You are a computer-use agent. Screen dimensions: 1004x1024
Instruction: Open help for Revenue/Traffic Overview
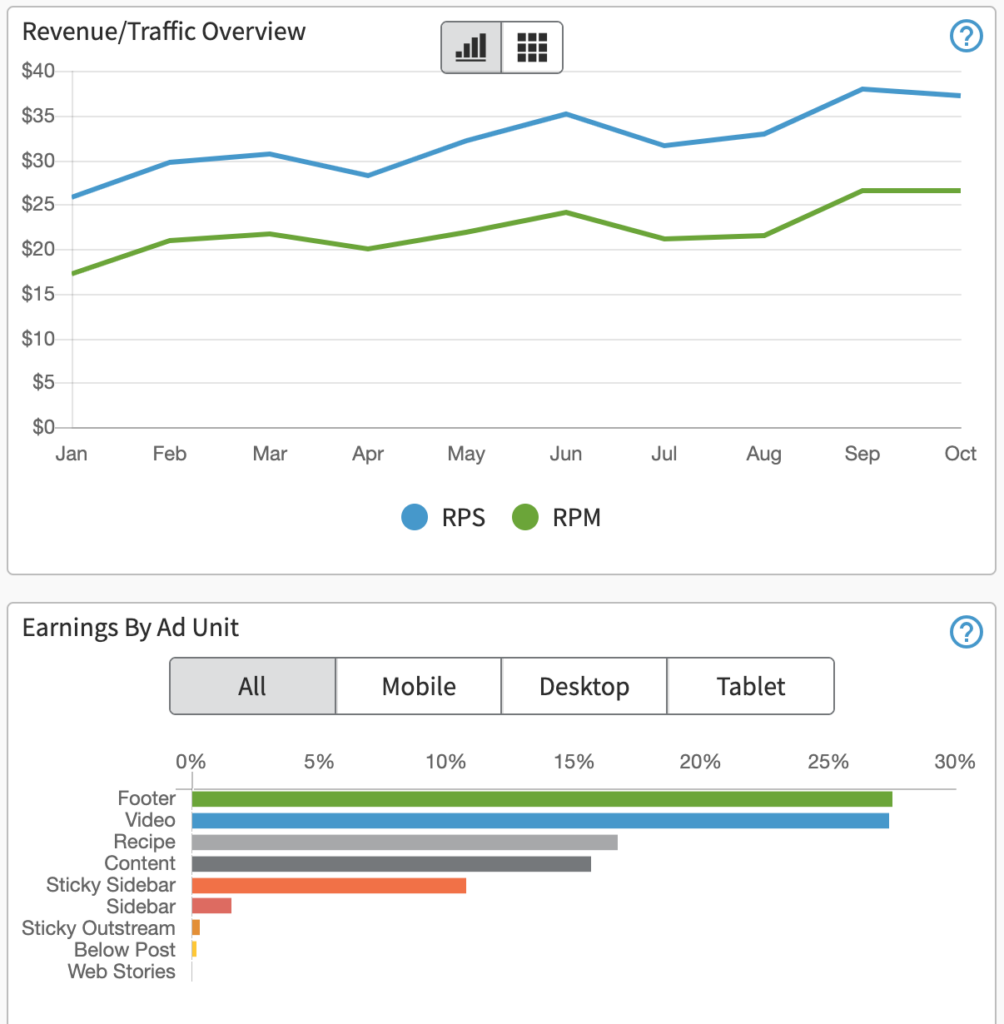click(x=964, y=37)
